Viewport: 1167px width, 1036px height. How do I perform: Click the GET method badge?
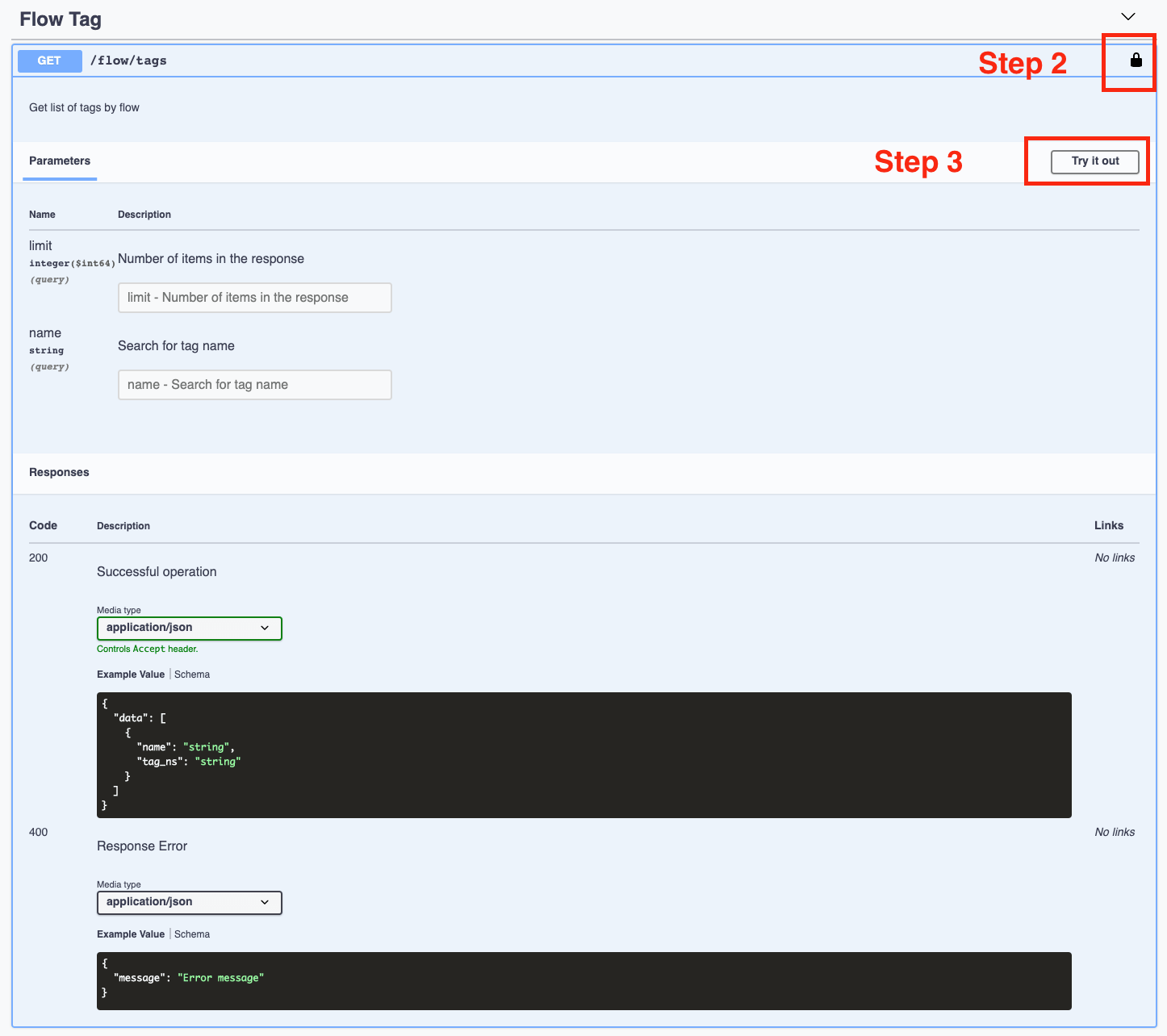(x=49, y=61)
